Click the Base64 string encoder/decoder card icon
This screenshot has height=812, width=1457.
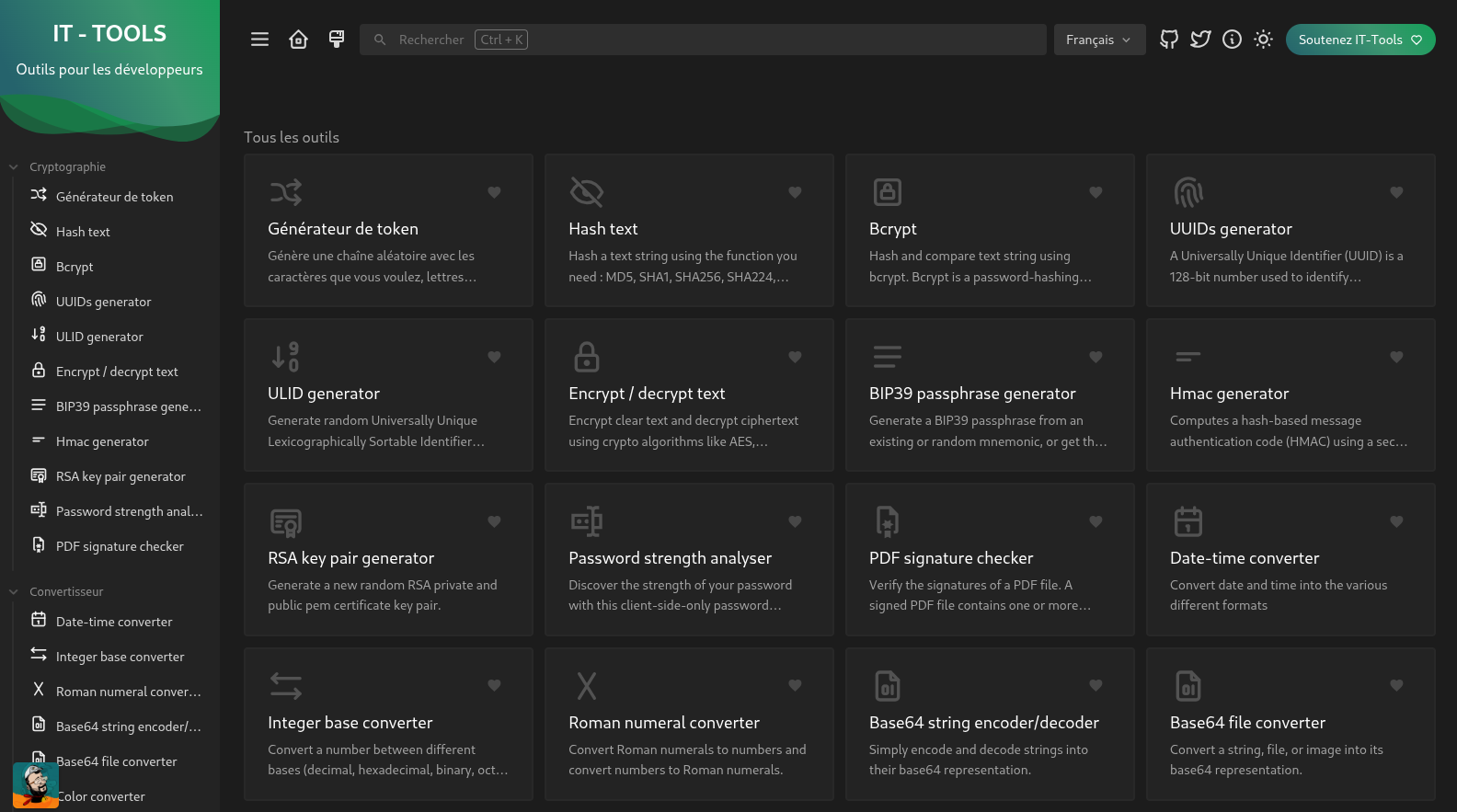click(x=888, y=686)
